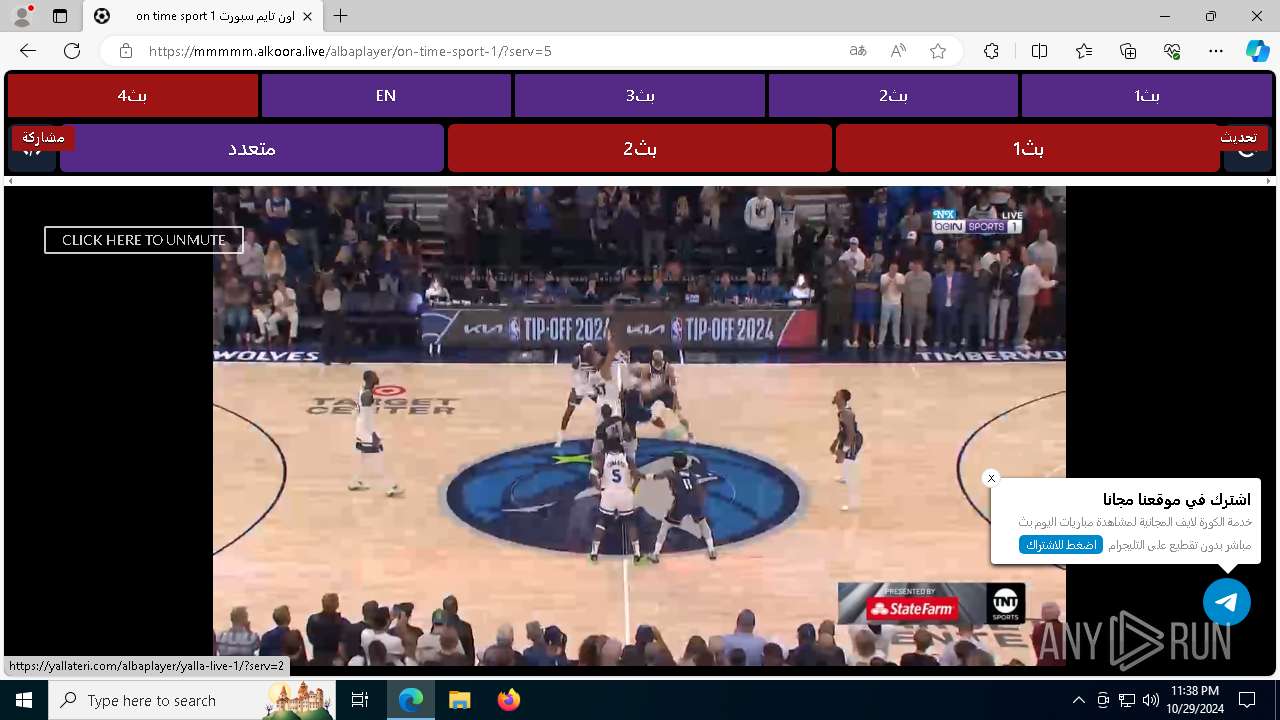Select the top-row purple بث1 tab
The image size is (1280, 720).
point(1147,96)
